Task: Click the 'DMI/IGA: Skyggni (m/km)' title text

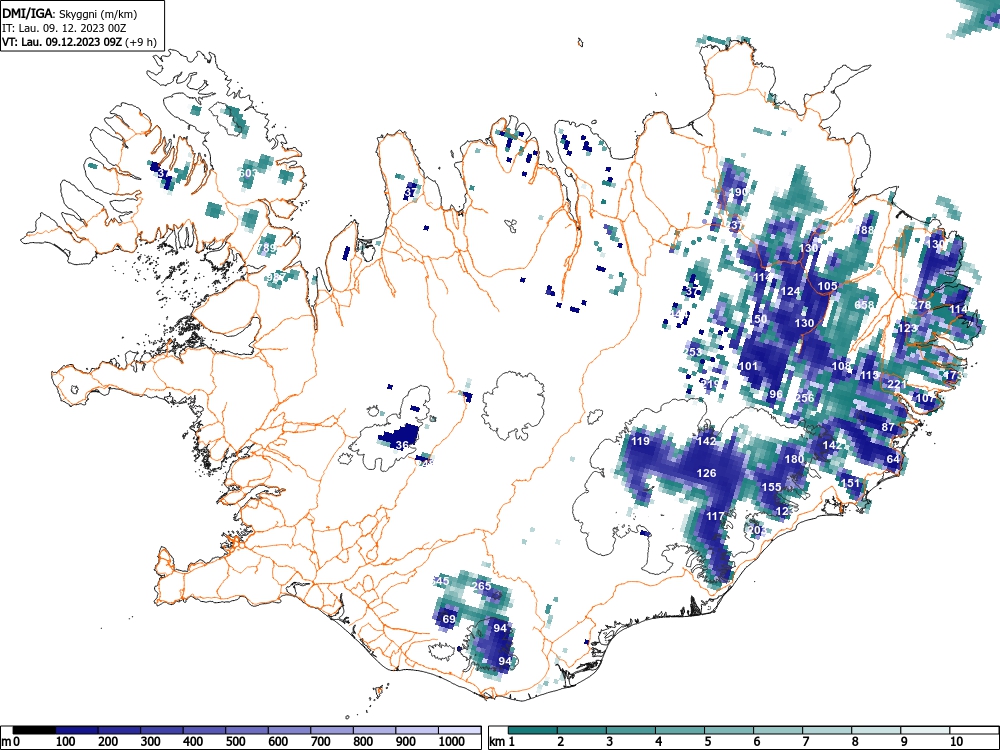Action: click(x=70, y=14)
